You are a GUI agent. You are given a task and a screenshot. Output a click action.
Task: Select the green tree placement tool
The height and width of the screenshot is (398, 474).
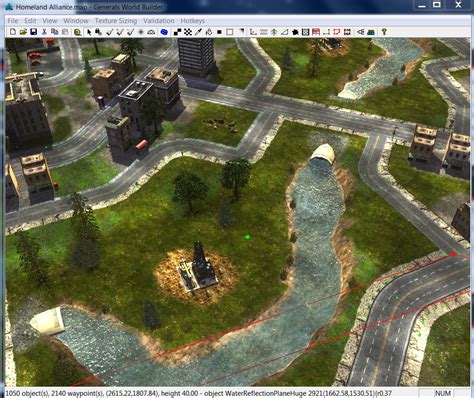(x=274, y=32)
